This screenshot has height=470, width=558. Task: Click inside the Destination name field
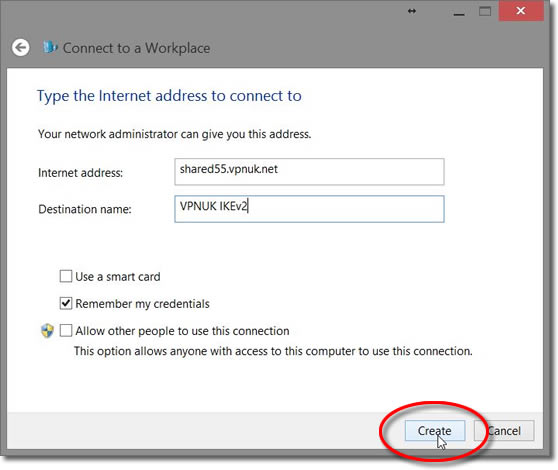[x=309, y=209]
